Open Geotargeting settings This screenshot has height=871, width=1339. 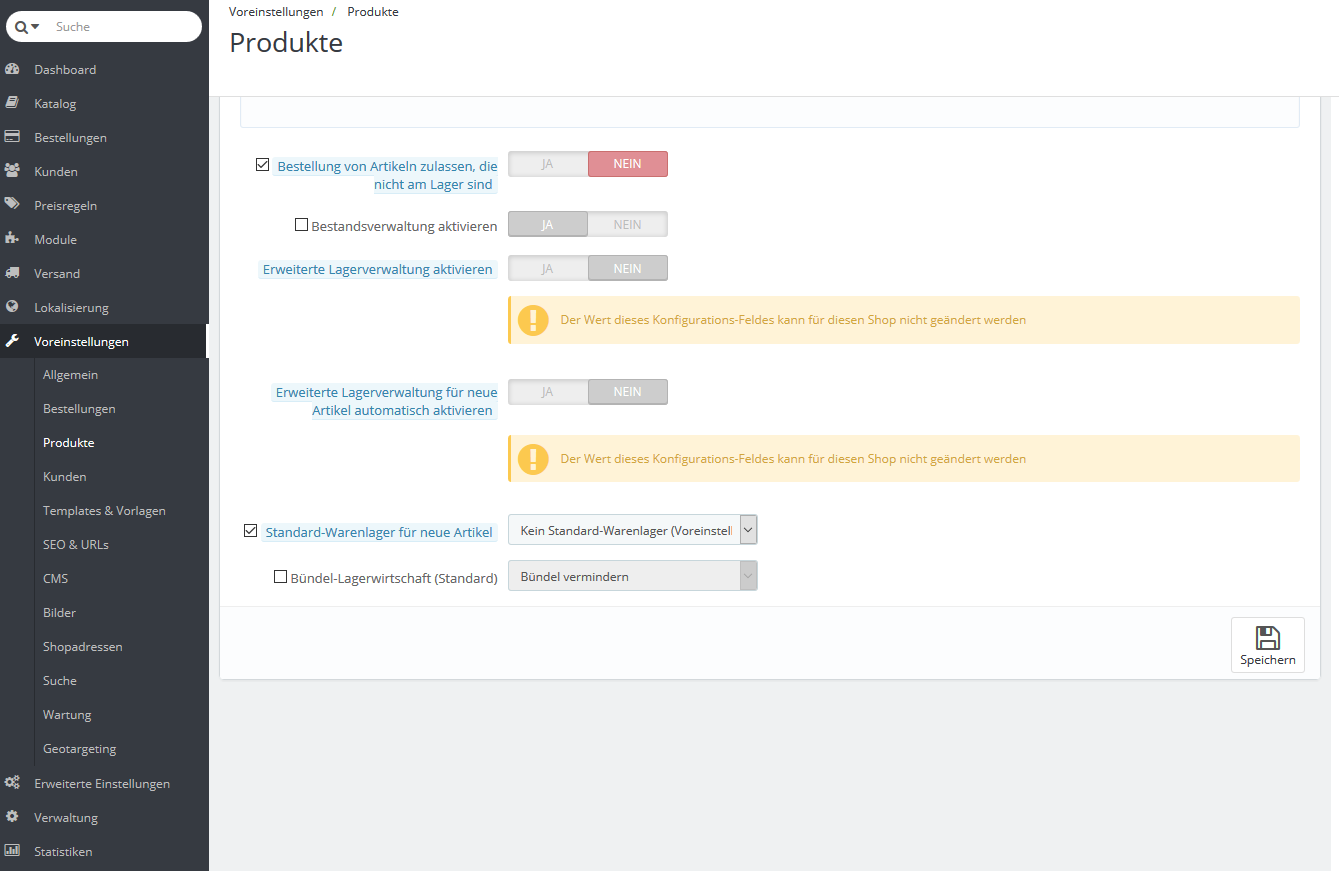[x=80, y=749]
